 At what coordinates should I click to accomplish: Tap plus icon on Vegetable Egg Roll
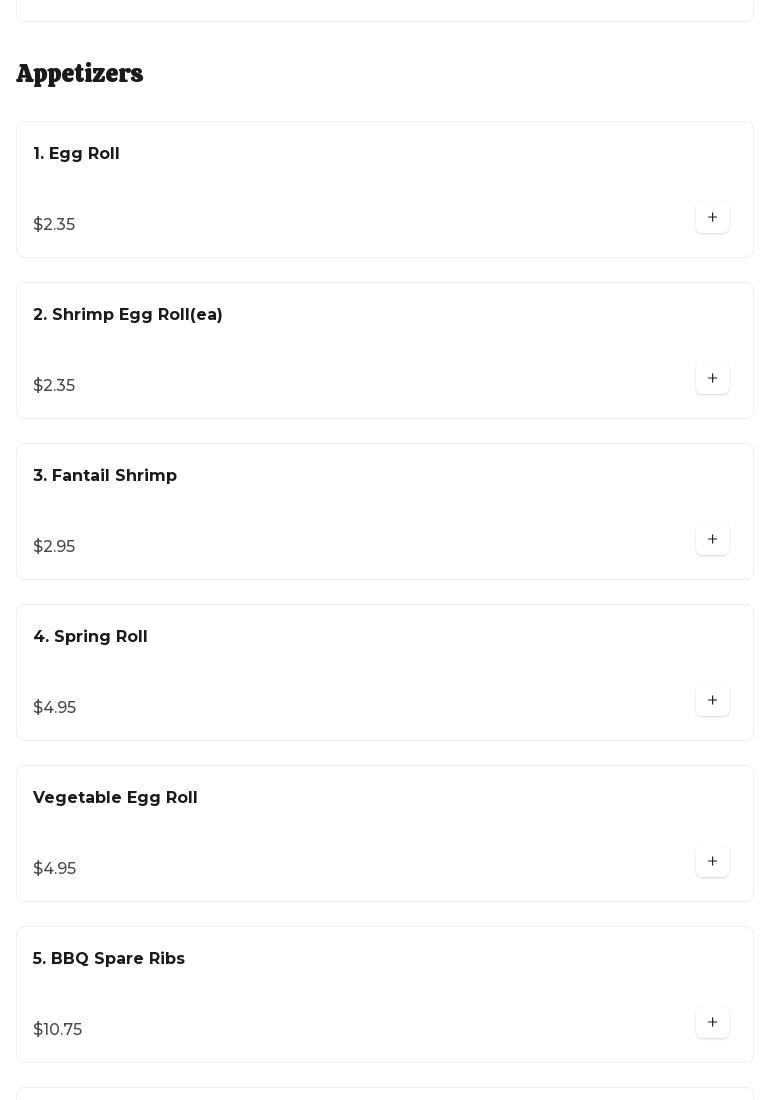tap(712, 862)
